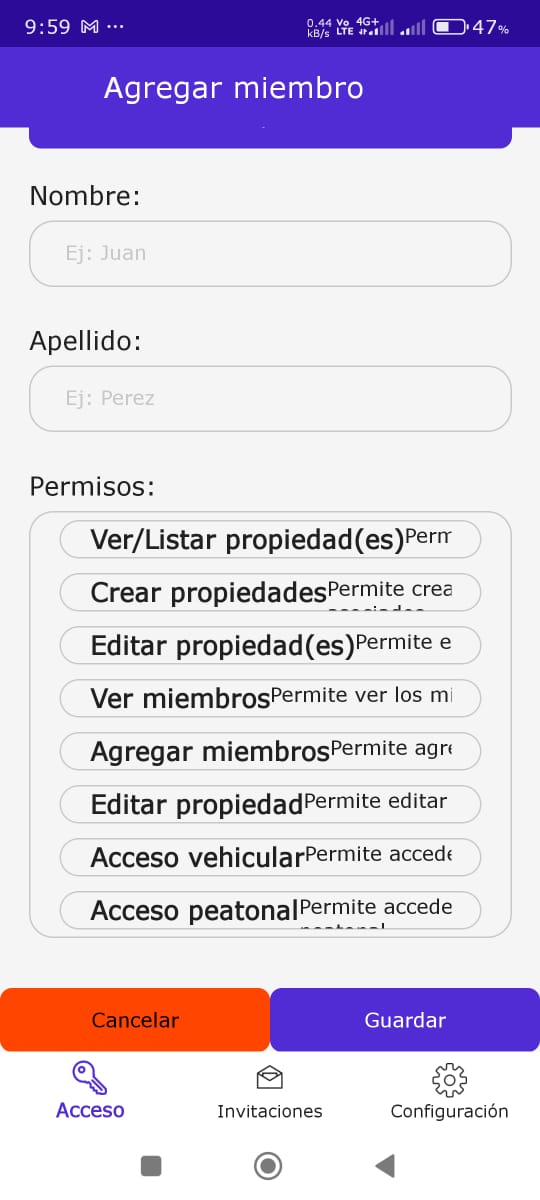Screen dimensions: 540x1200
Task: Focus the Apellido input field
Action: point(270,398)
